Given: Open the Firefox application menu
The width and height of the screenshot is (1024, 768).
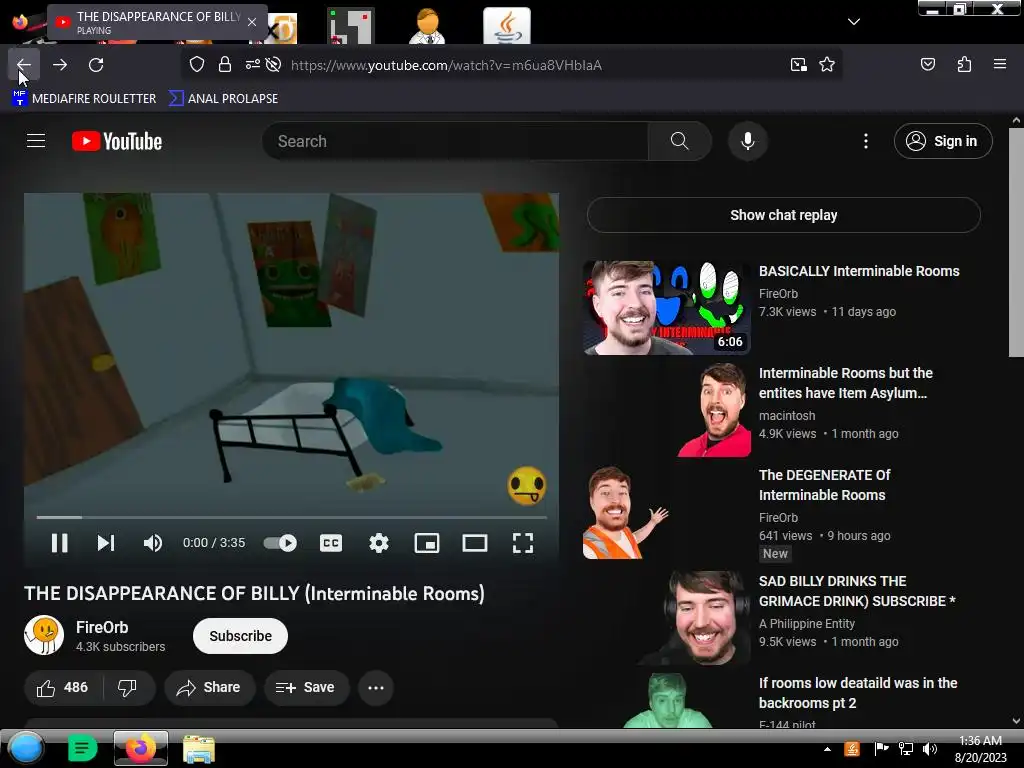Looking at the screenshot, I should coord(999,64).
